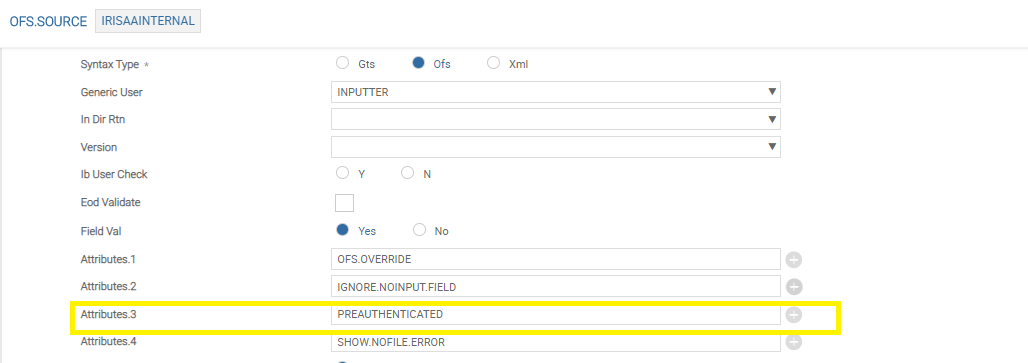Click the IRISAAINTERNAL record tab
This screenshot has width=1028, height=363.
pyautogui.click(x=148, y=21)
